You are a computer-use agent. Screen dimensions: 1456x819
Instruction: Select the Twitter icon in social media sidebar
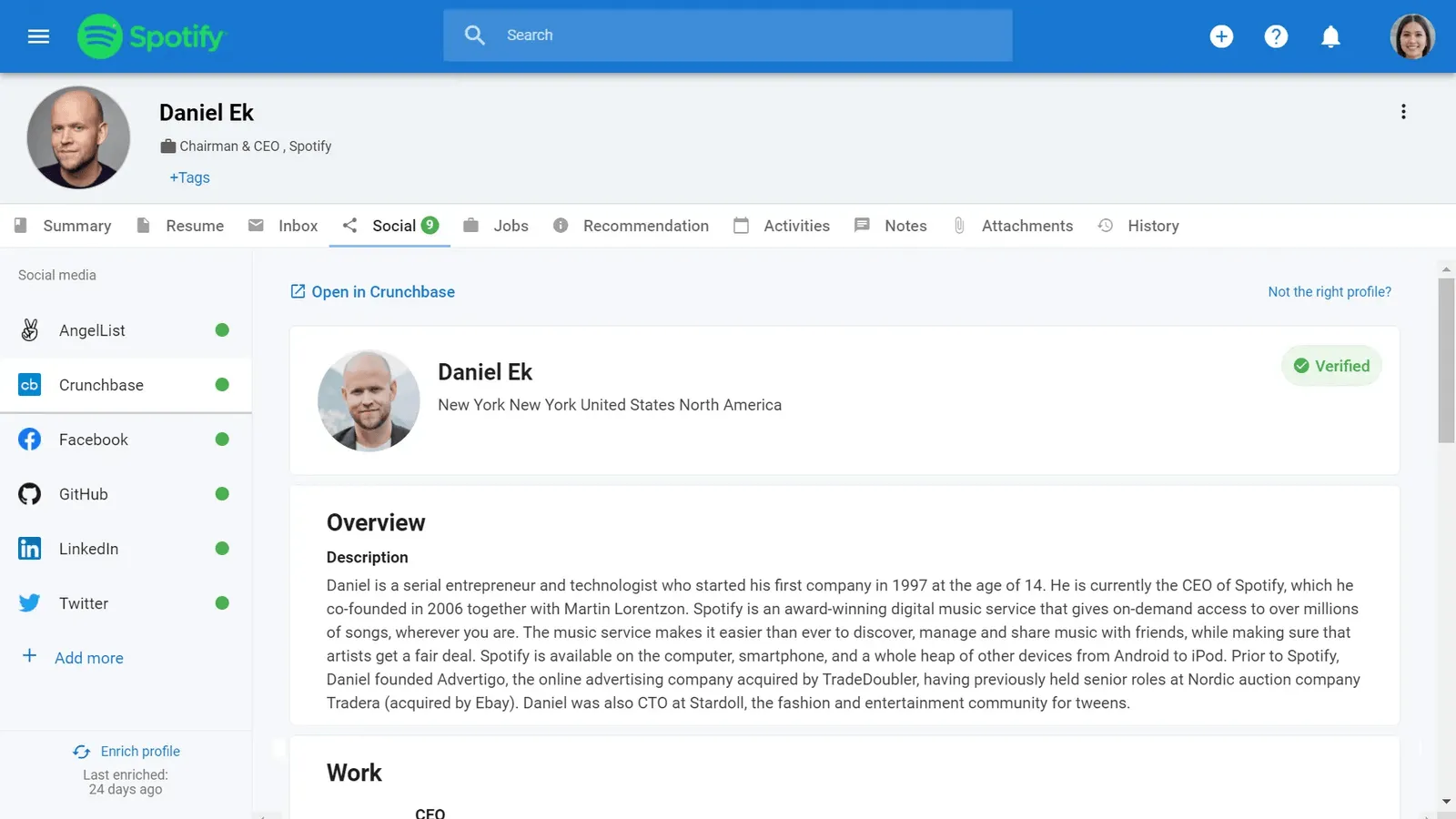tap(29, 602)
